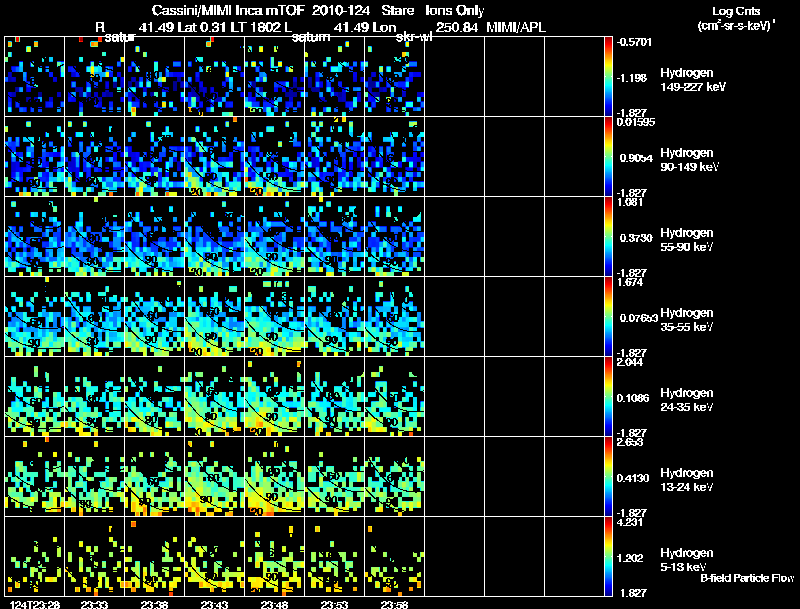Click the 'B-field Particle Flow' text

[x=747, y=578]
